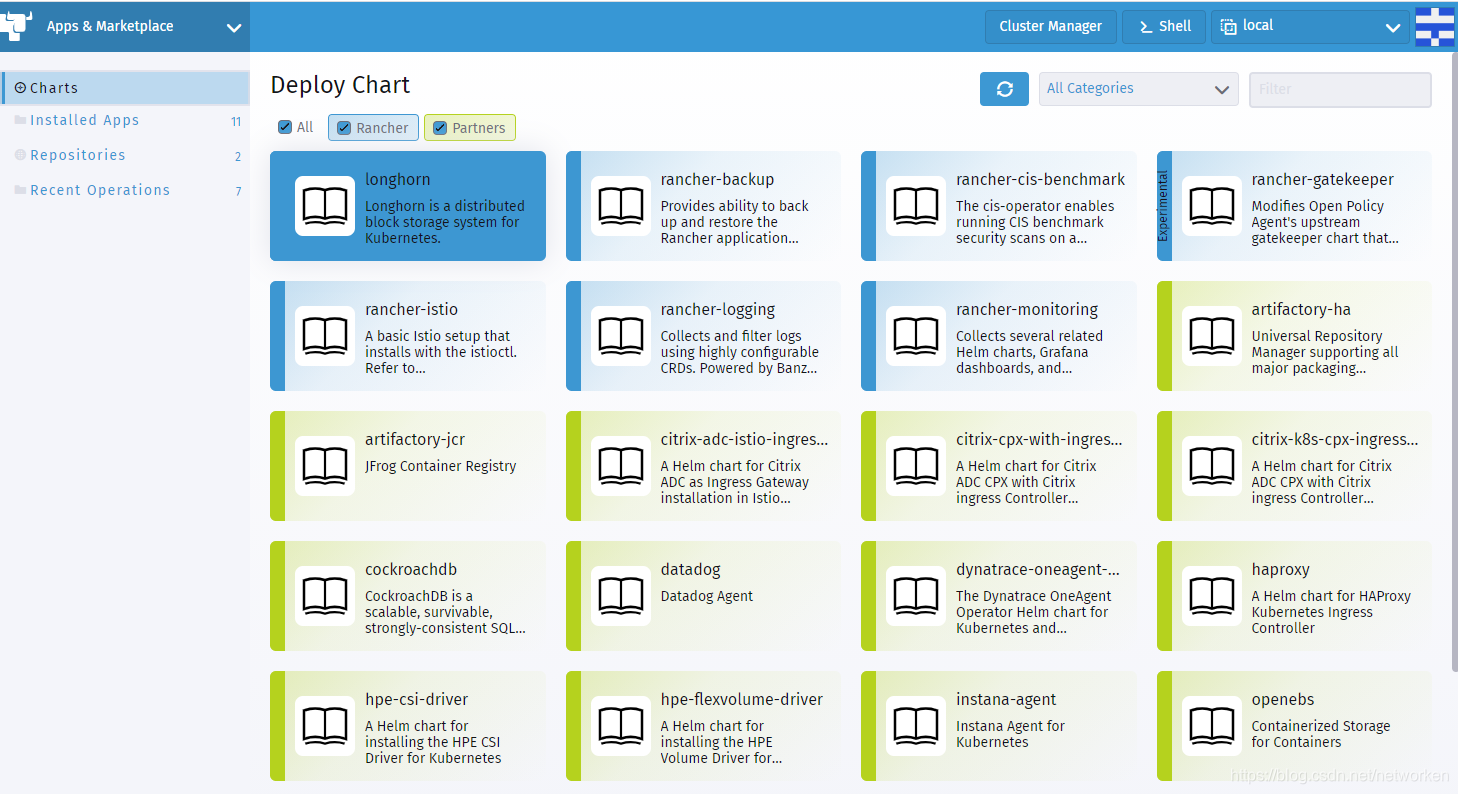Open the datadog book icon

click(x=621, y=596)
